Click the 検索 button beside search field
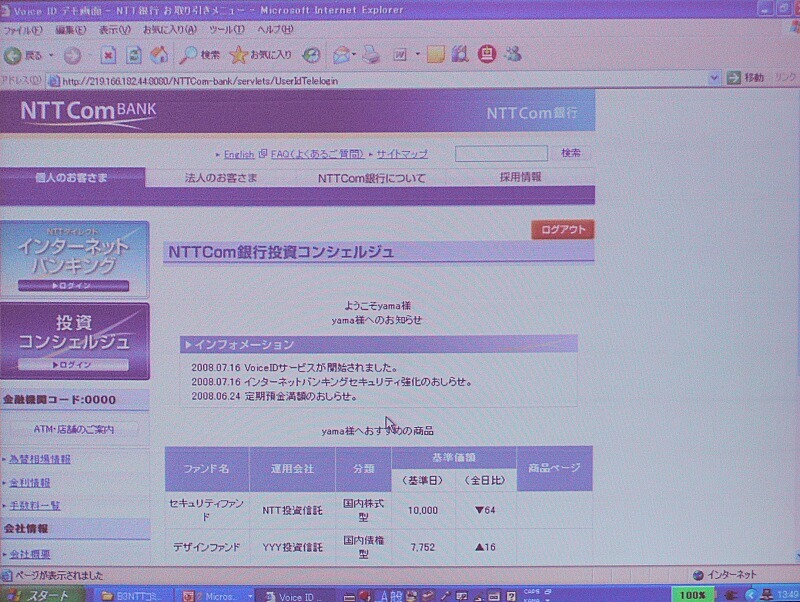 tap(571, 153)
